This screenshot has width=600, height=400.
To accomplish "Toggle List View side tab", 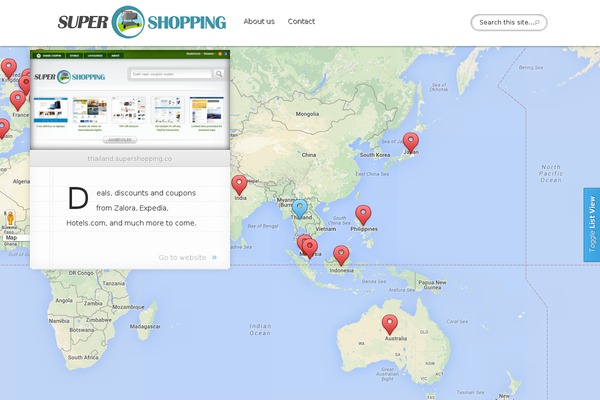I will click(x=592, y=225).
